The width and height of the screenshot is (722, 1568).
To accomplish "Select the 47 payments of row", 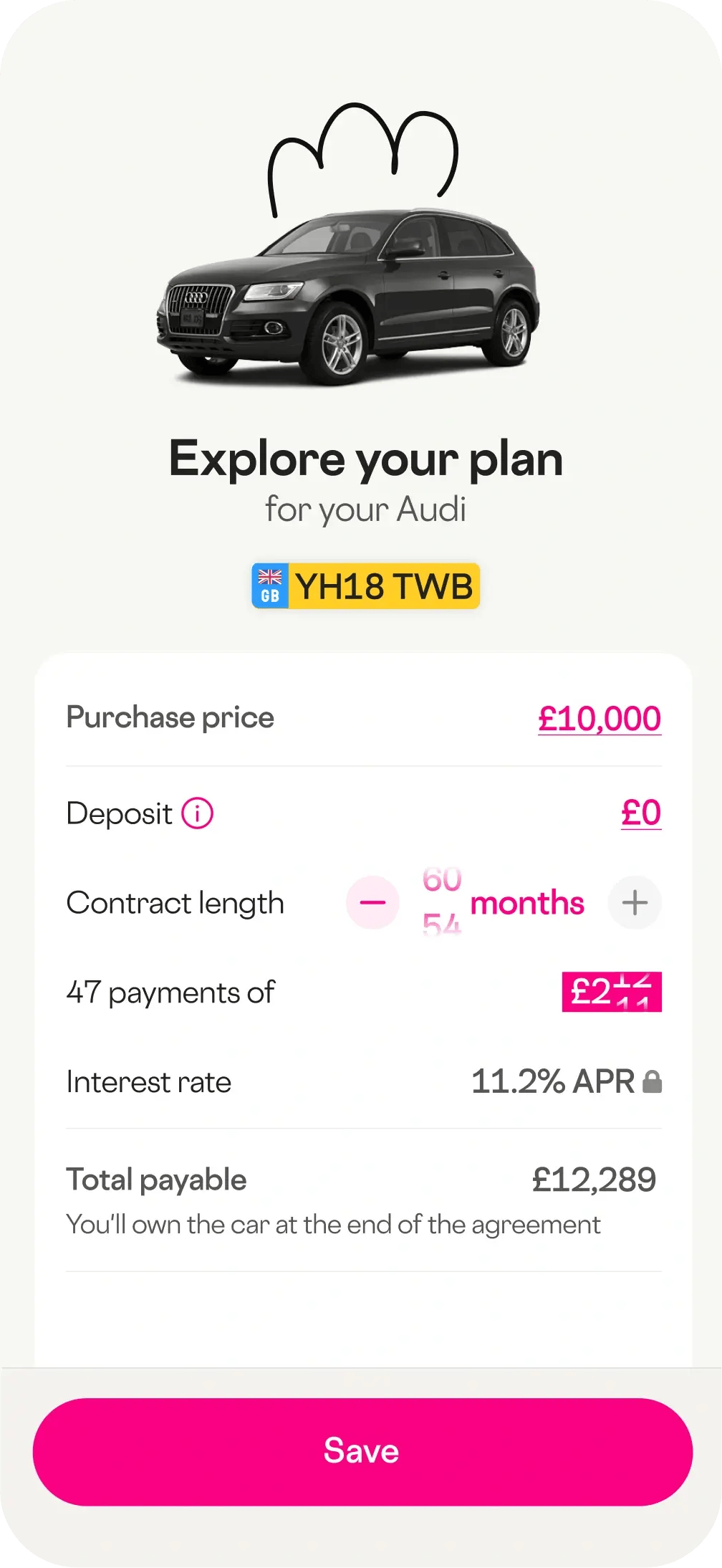I will pyautogui.click(x=169, y=993).
